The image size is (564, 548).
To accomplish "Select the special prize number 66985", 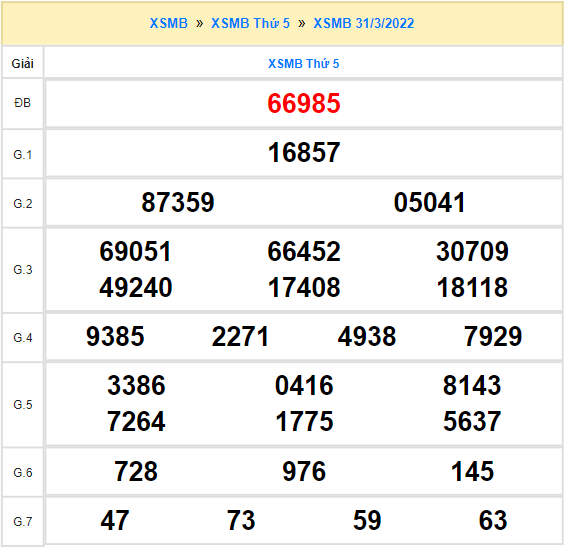I will 304,103.
